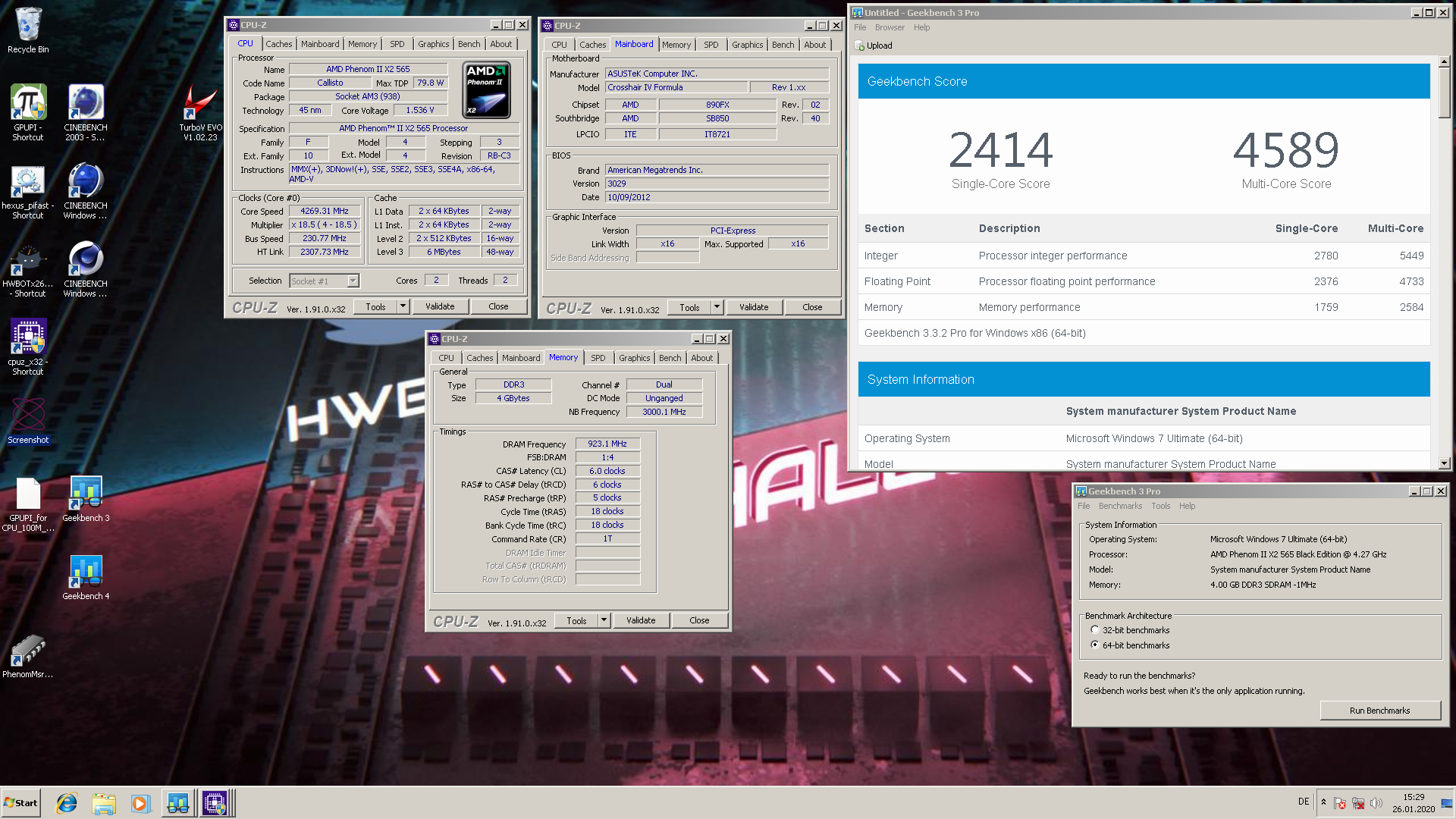
Task: Open the Screenshot desktop icon
Action: point(28,421)
